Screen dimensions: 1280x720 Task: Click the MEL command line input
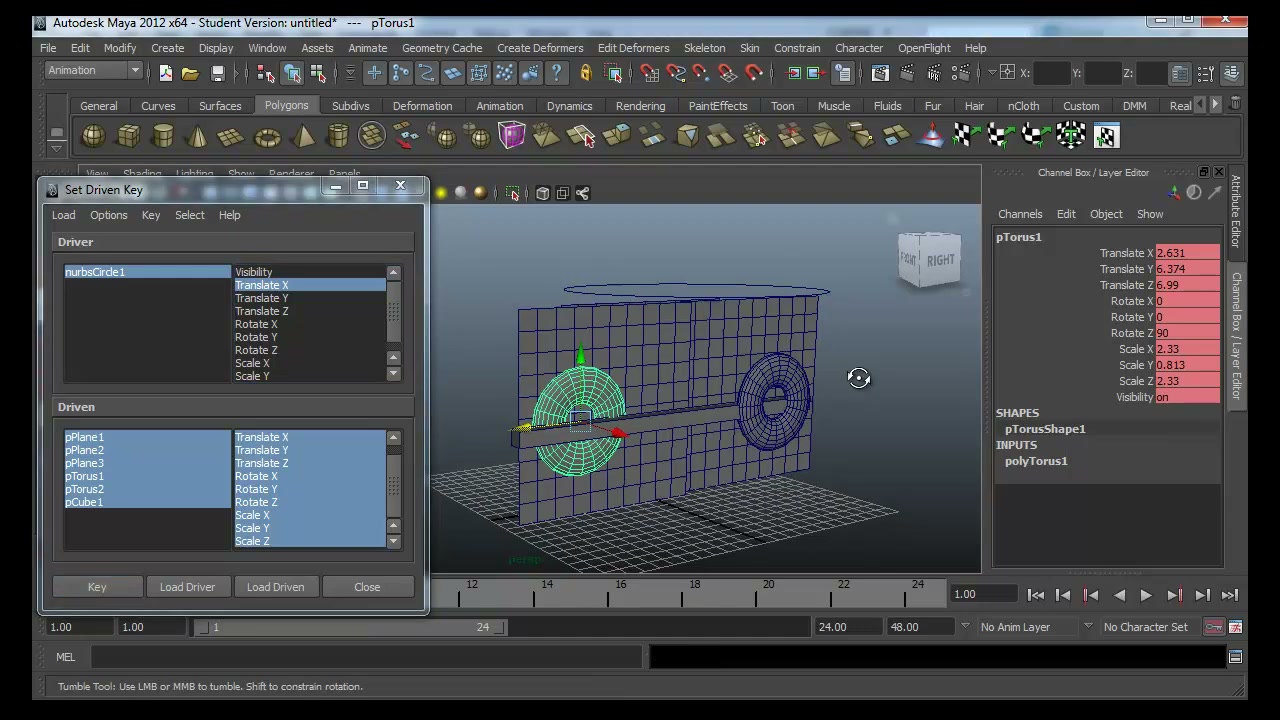pos(366,657)
